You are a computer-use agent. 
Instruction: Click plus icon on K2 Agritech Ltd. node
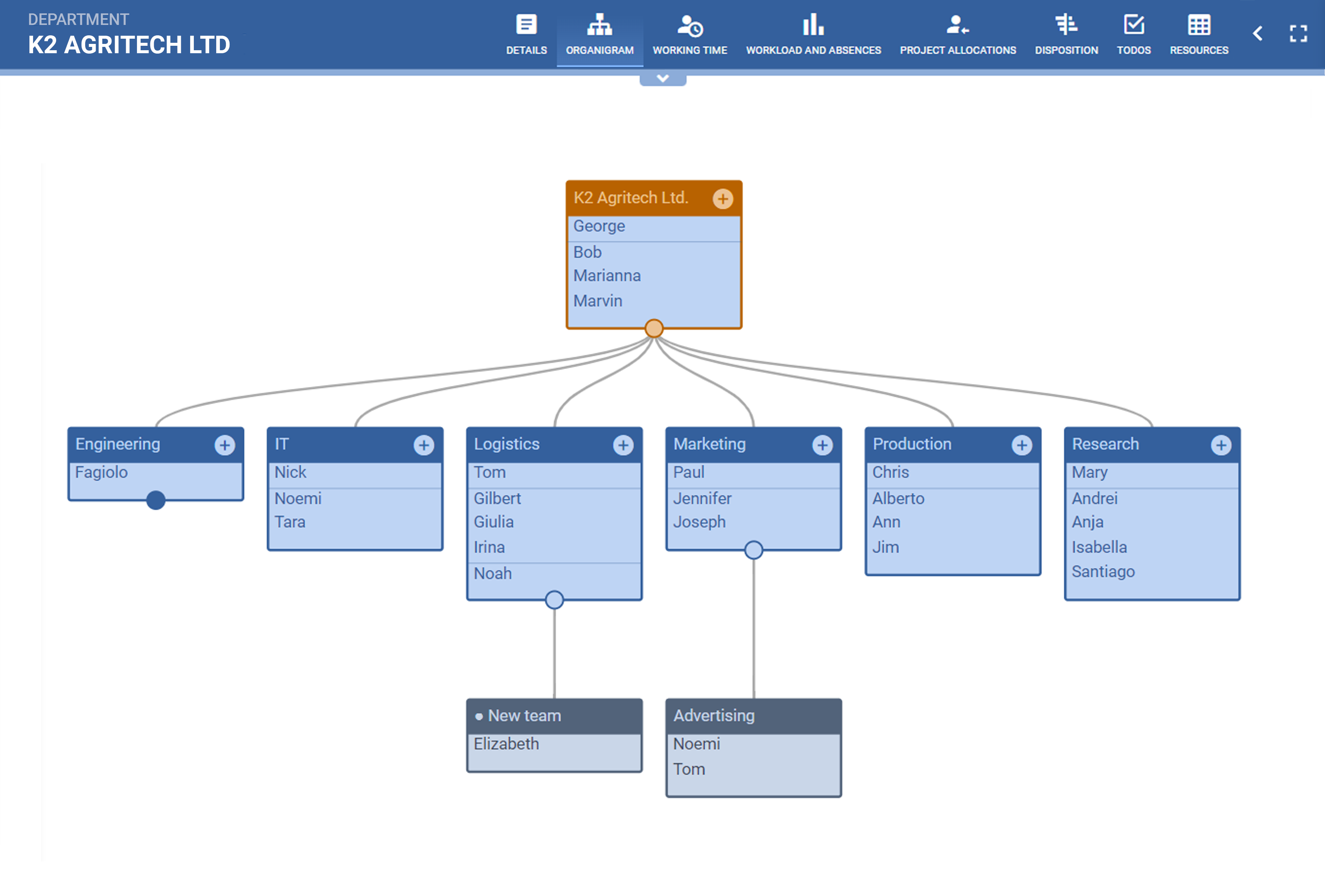point(723,199)
